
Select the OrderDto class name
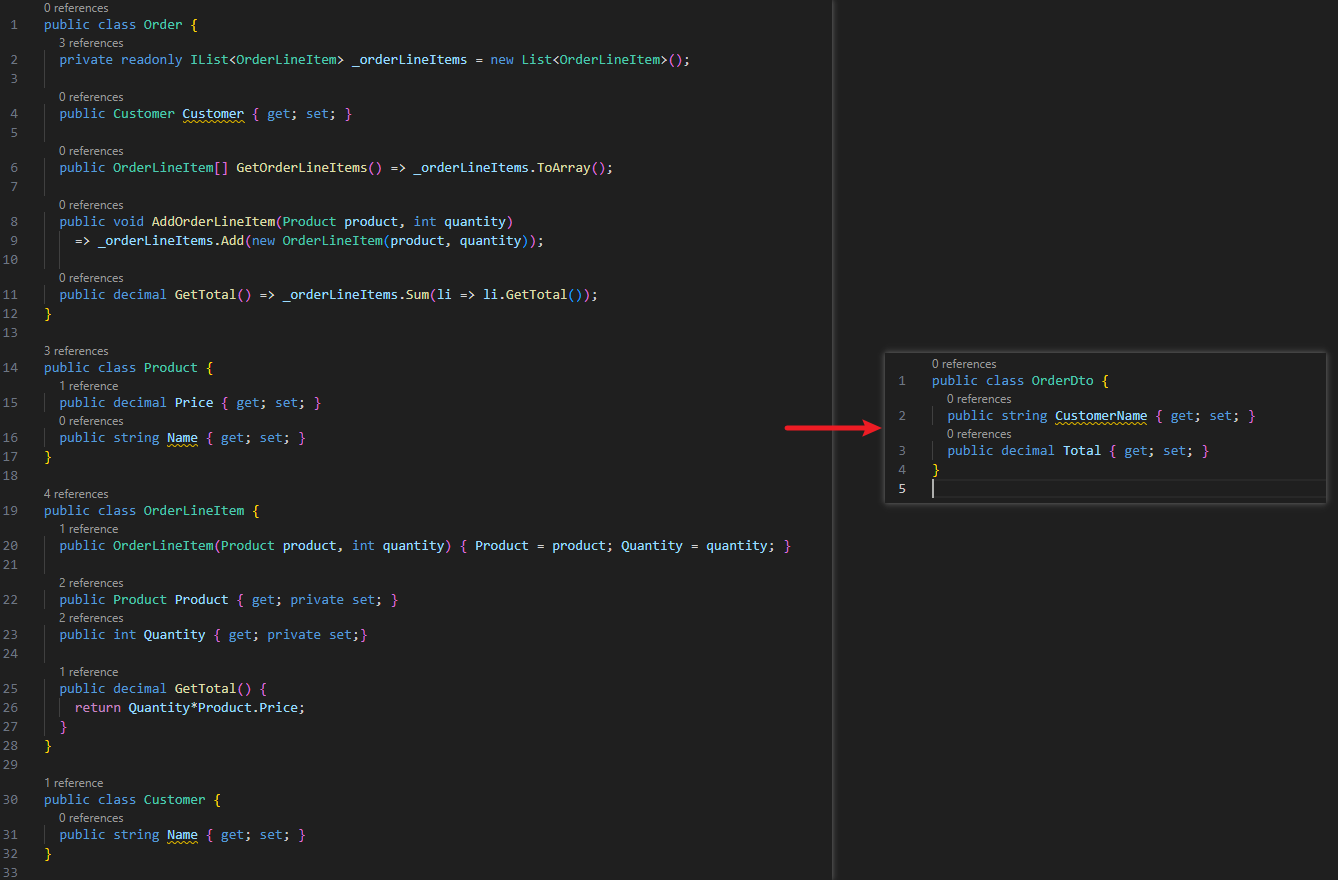tap(1062, 381)
